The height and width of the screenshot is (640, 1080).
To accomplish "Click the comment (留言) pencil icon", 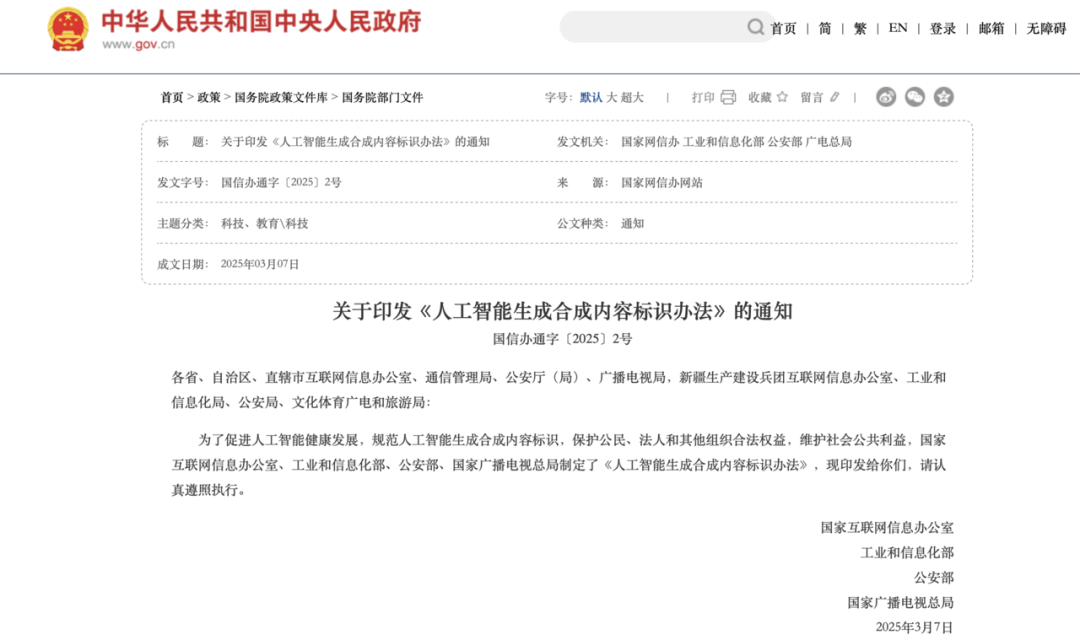I will (x=835, y=97).
